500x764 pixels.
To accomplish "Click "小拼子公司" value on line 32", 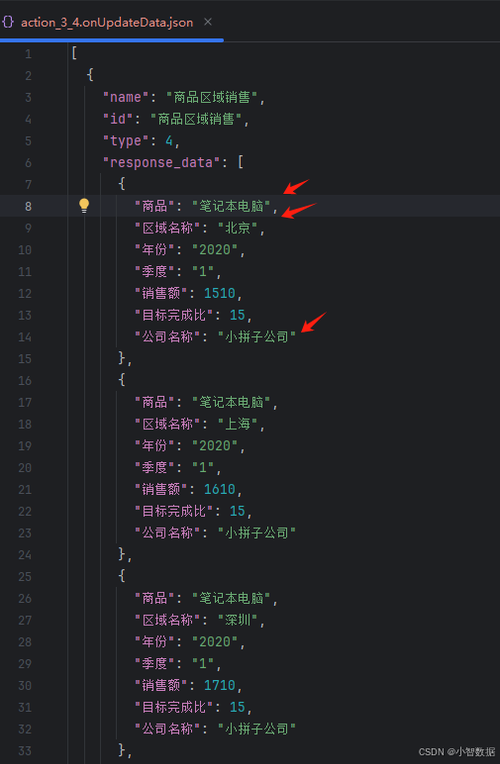I will pyautogui.click(x=257, y=728).
